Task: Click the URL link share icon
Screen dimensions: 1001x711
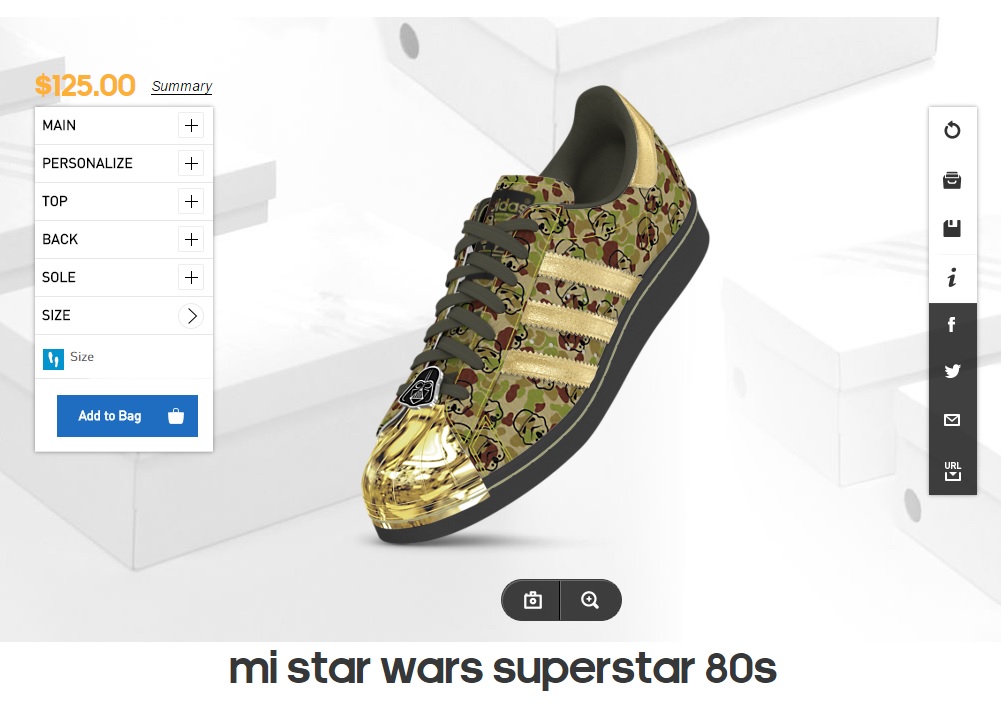Action: [952, 470]
